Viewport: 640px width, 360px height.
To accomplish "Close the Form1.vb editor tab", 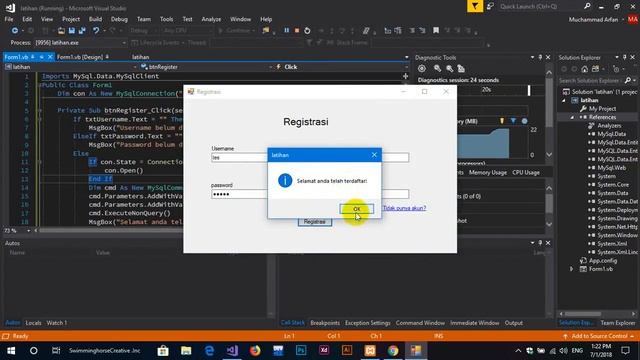I will pos(50,57).
